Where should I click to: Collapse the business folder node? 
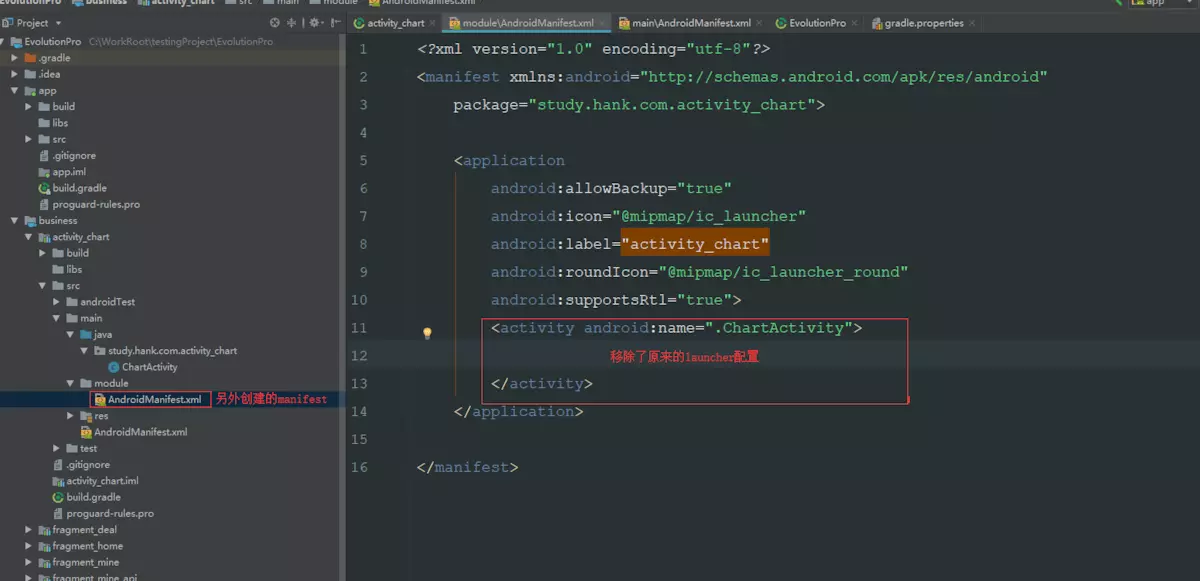pyautogui.click(x=14, y=220)
